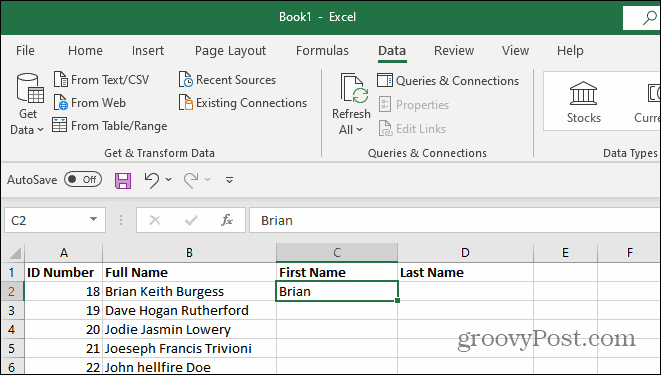Open the Page Layout tab
The image size is (661, 375).
point(230,51)
